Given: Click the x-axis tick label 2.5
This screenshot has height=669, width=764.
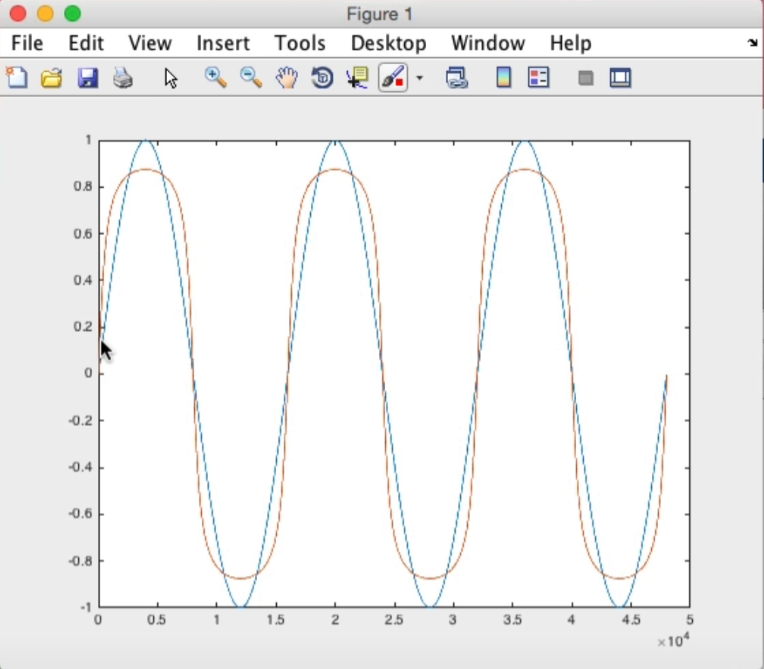Looking at the screenshot, I should [394, 620].
